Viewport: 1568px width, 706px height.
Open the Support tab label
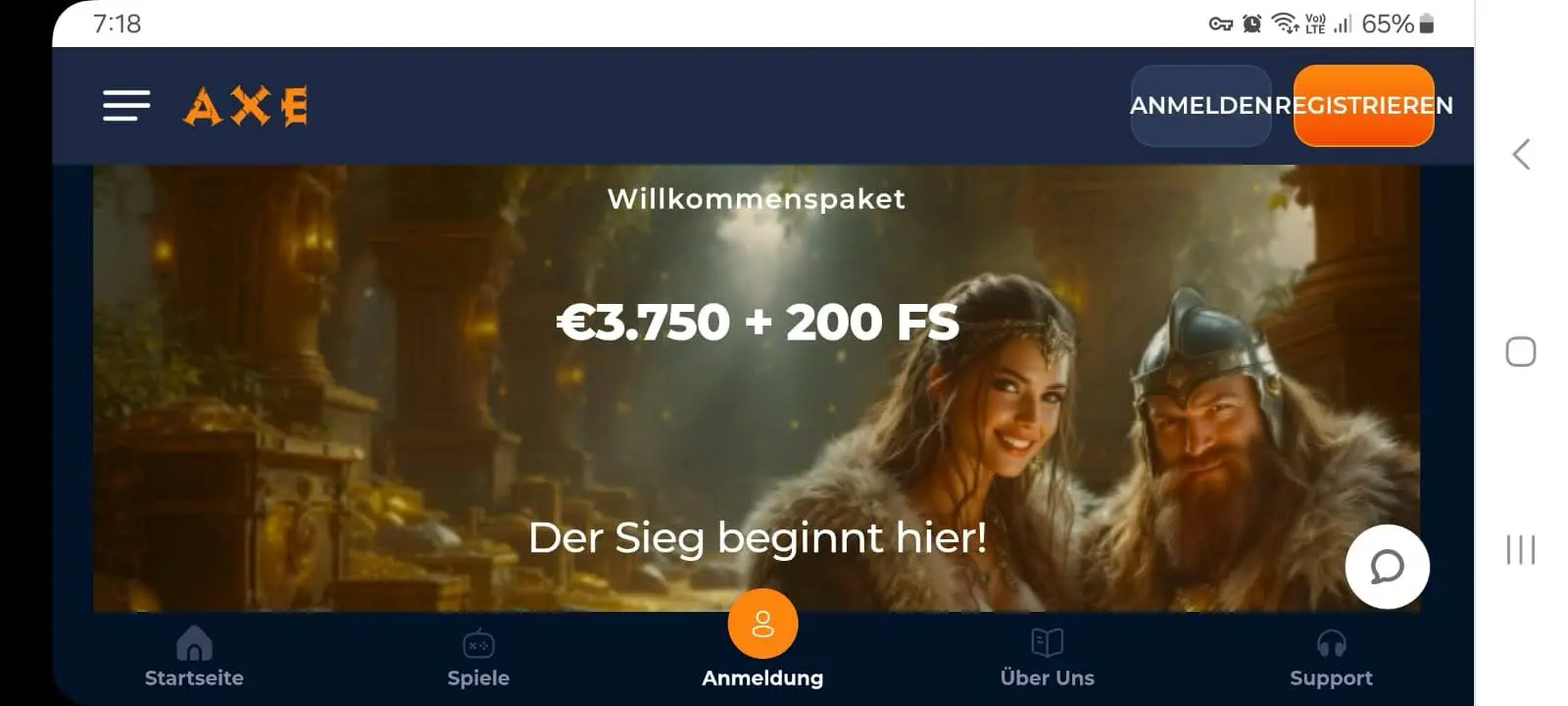point(1331,679)
